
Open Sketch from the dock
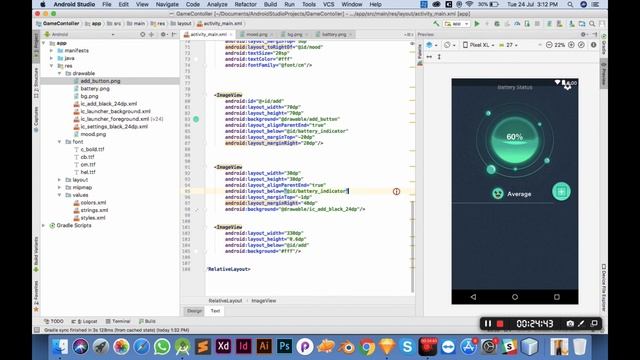click(387, 347)
